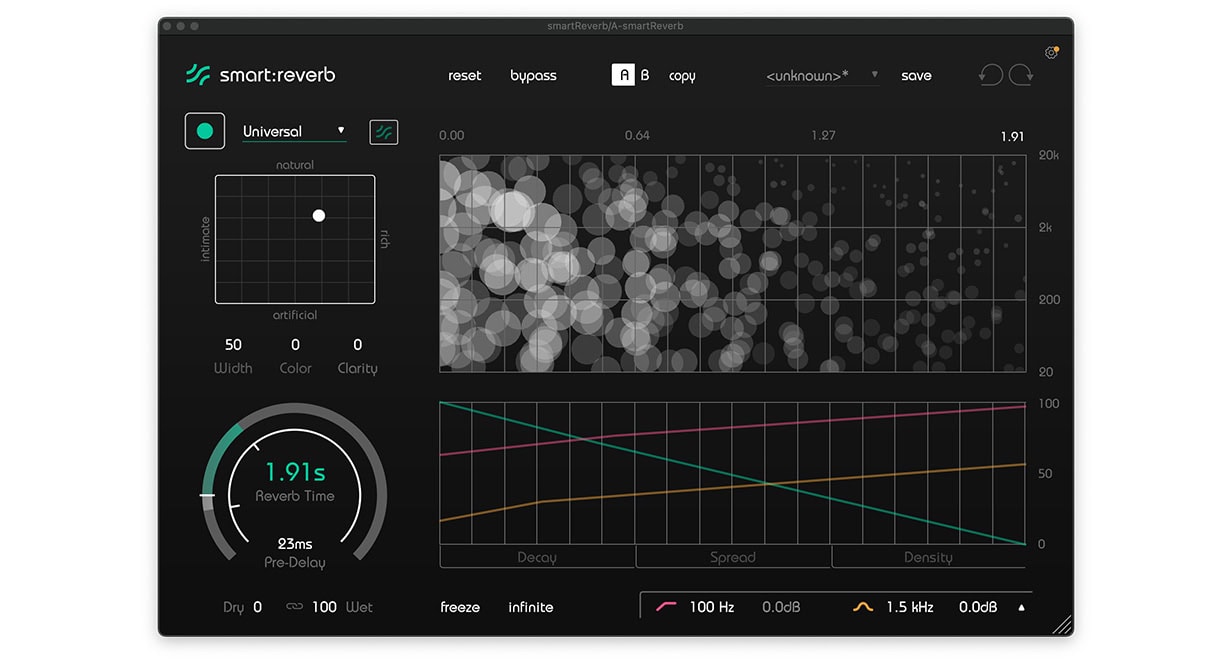This screenshot has height=661, width=1232.
Task: Click the 1.91 time axis label
Action: coord(1012,136)
